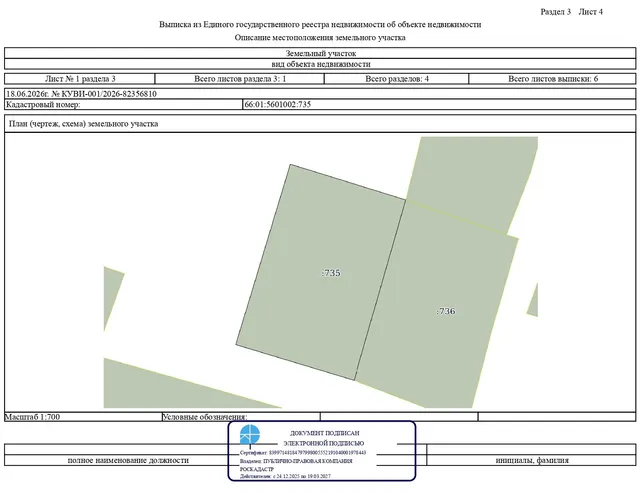Click the cell 'Всего листов раздела 3: 1'
Viewport: 640px width, 495px height.
tap(240, 79)
